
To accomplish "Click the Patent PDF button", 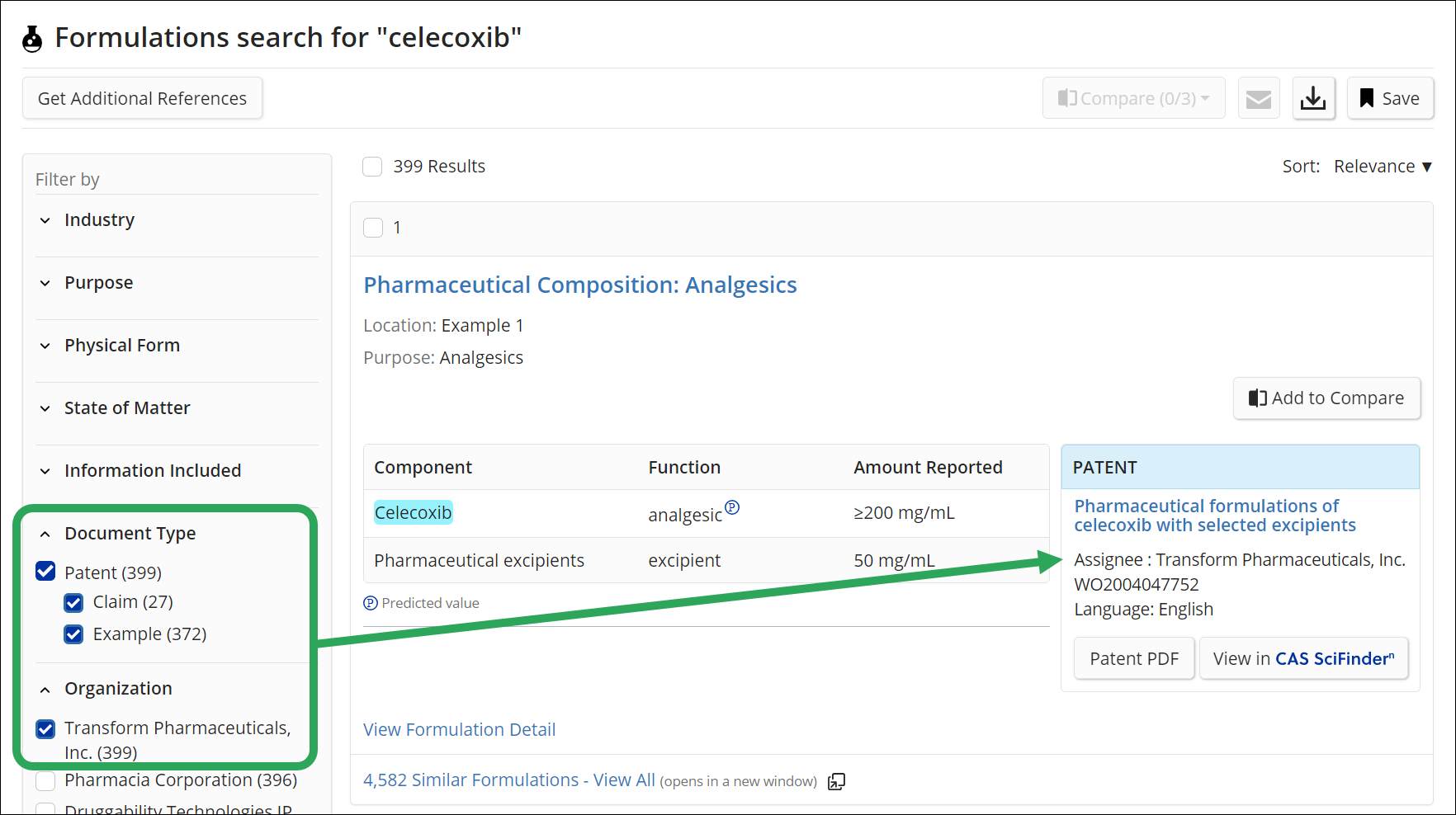I will click(x=1134, y=658).
